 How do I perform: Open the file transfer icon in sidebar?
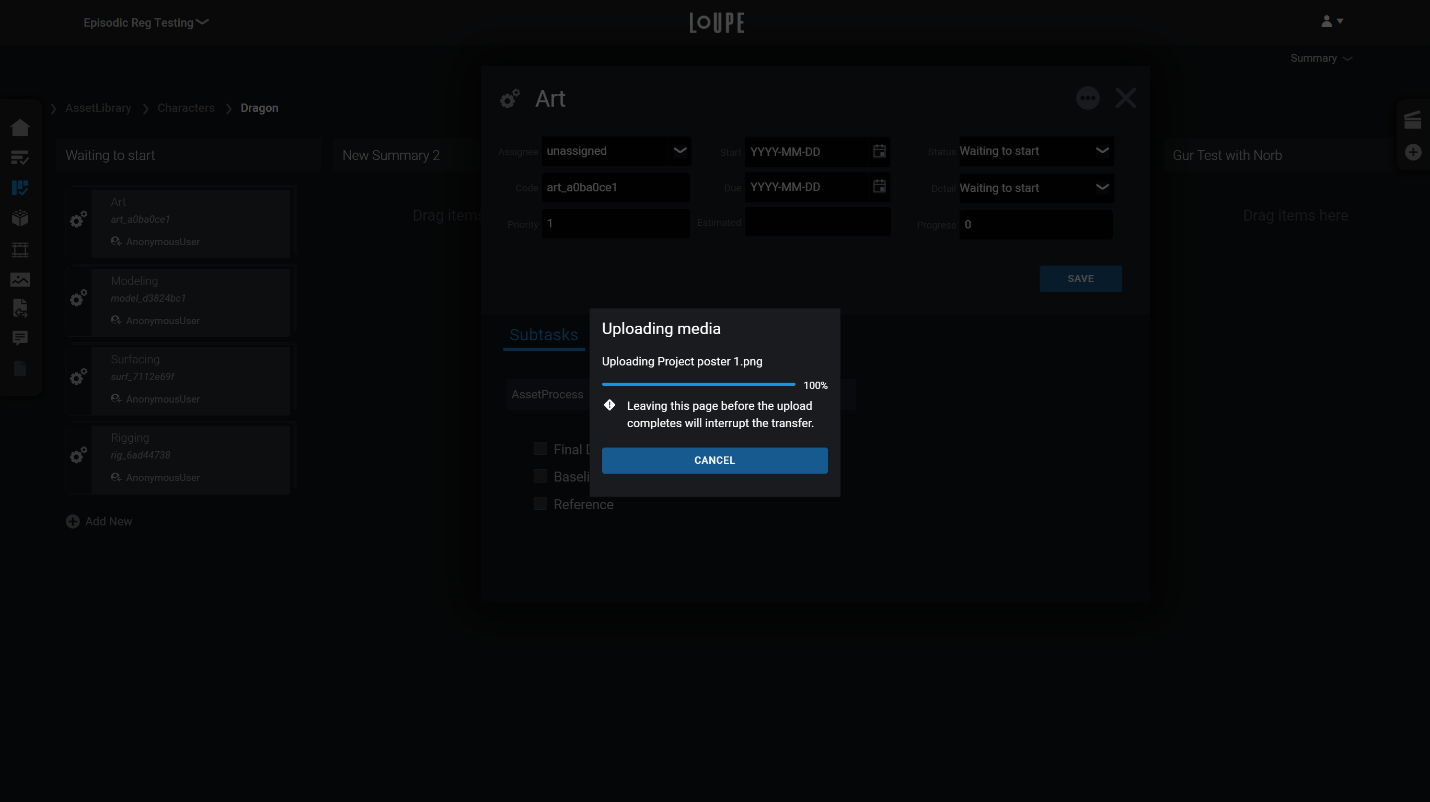pyautogui.click(x=20, y=308)
